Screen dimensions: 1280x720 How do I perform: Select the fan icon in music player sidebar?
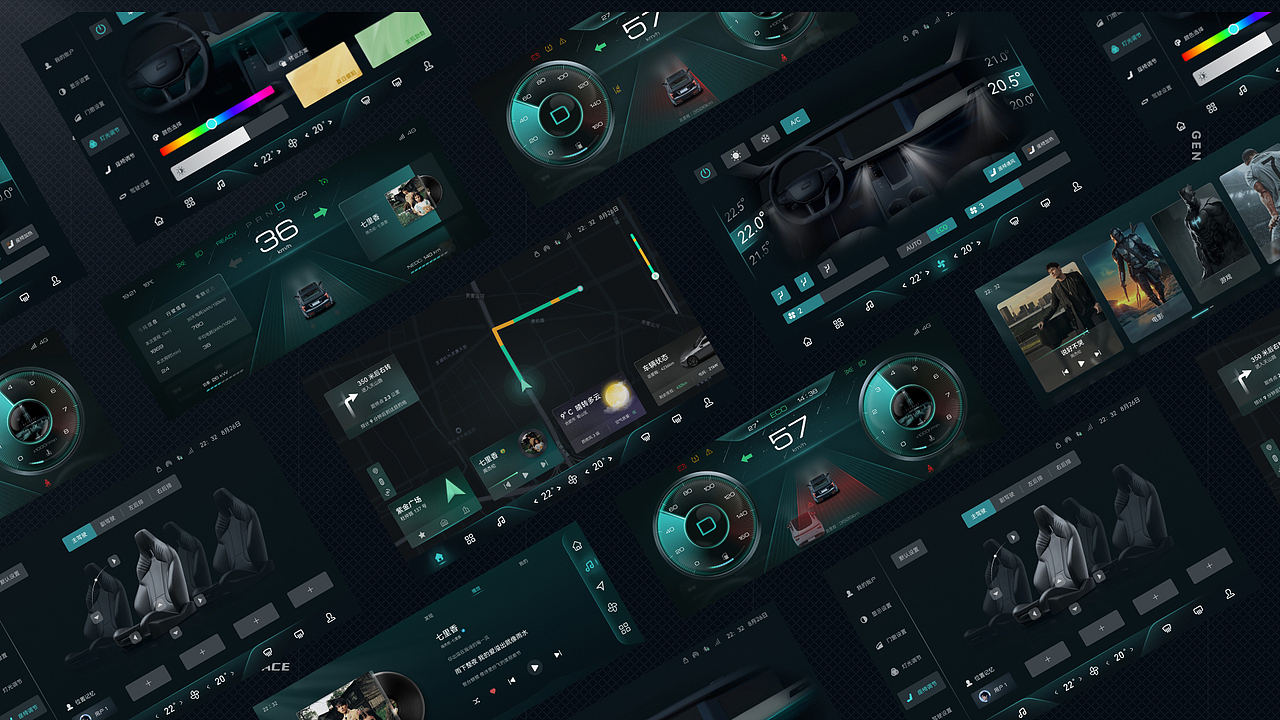[x=613, y=607]
